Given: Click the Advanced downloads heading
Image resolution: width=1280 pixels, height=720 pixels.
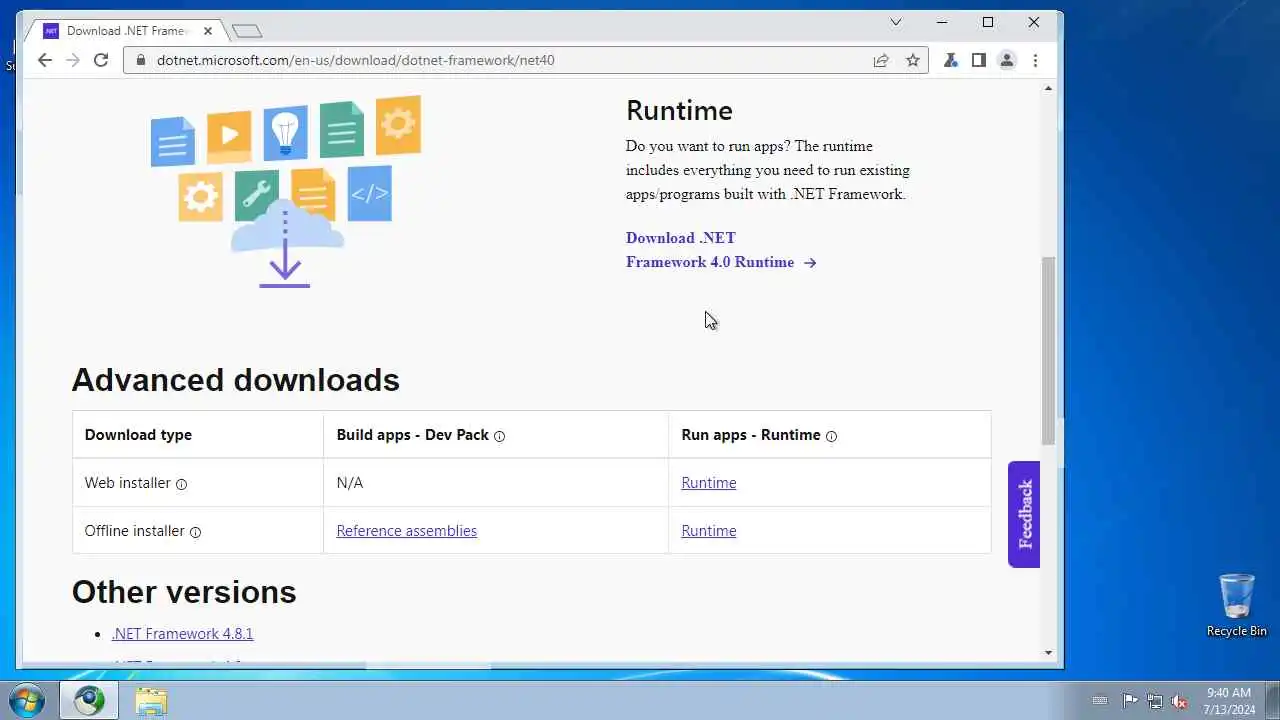Looking at the screenshot, I should tap(235, 380).
